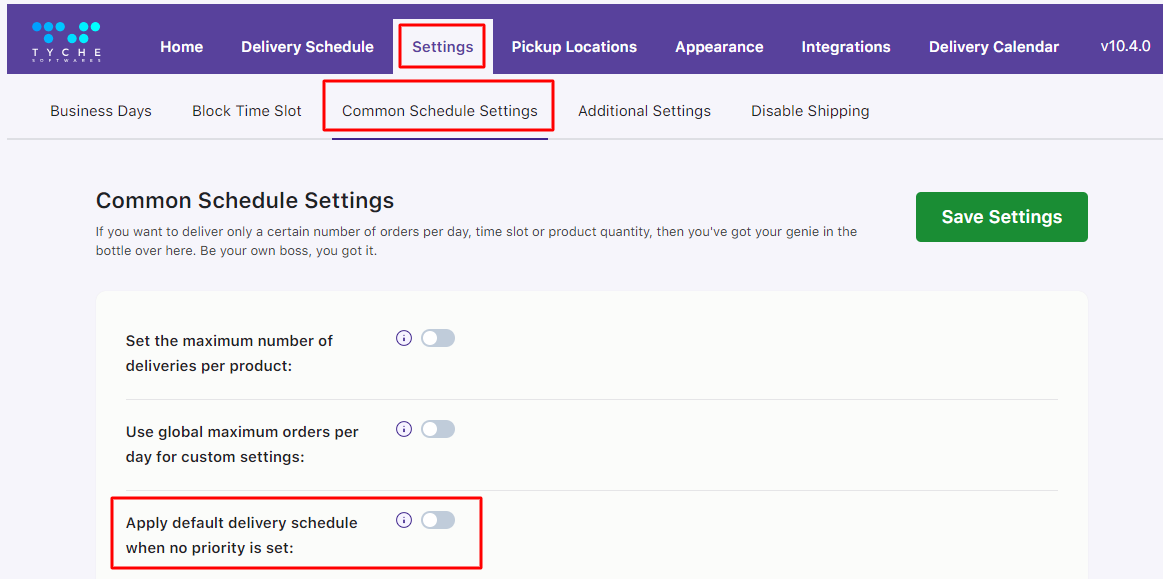Open Block Time Slot tab
The height and width of the screenshot is (579, 1163).
tap(247, 111)
